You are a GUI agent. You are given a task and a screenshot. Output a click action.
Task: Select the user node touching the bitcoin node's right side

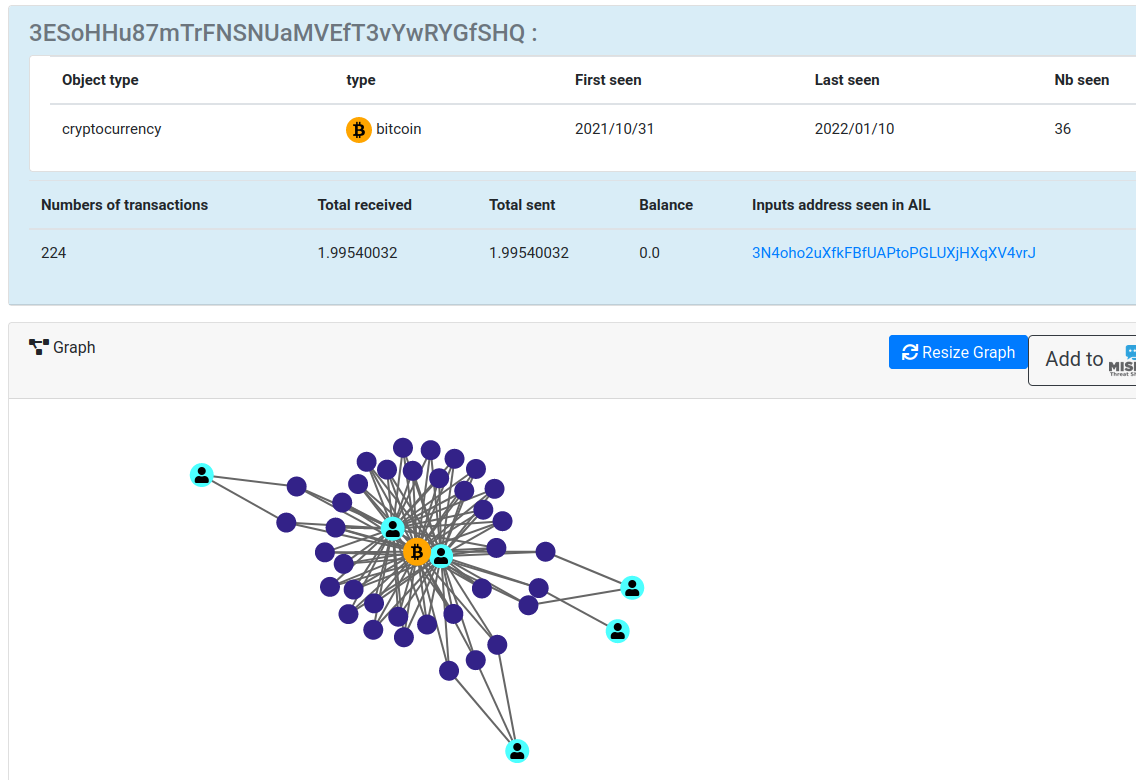tap(441, 556)
